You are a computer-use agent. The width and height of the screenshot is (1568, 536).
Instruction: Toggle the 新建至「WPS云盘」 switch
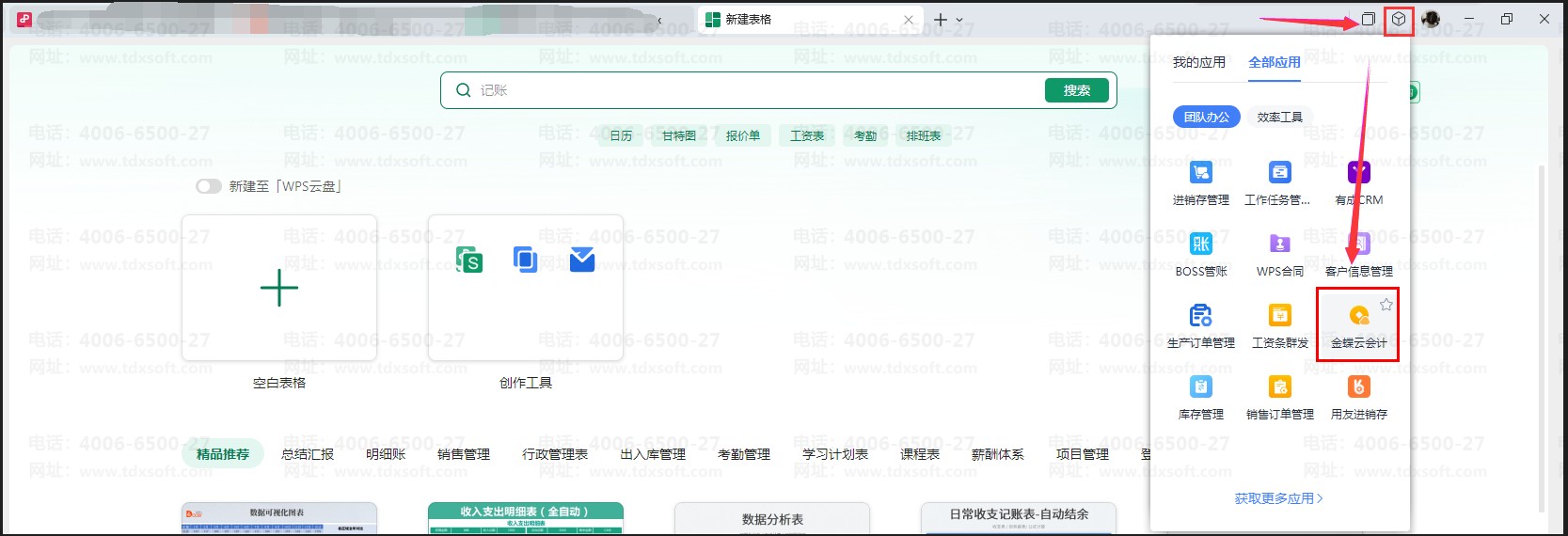point(208,186)
